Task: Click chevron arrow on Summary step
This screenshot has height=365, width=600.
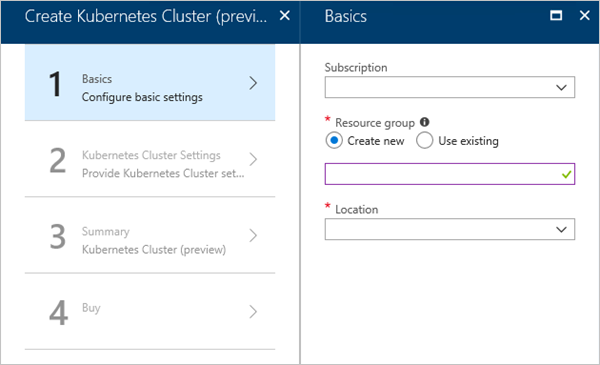Action: click(253, 235)
